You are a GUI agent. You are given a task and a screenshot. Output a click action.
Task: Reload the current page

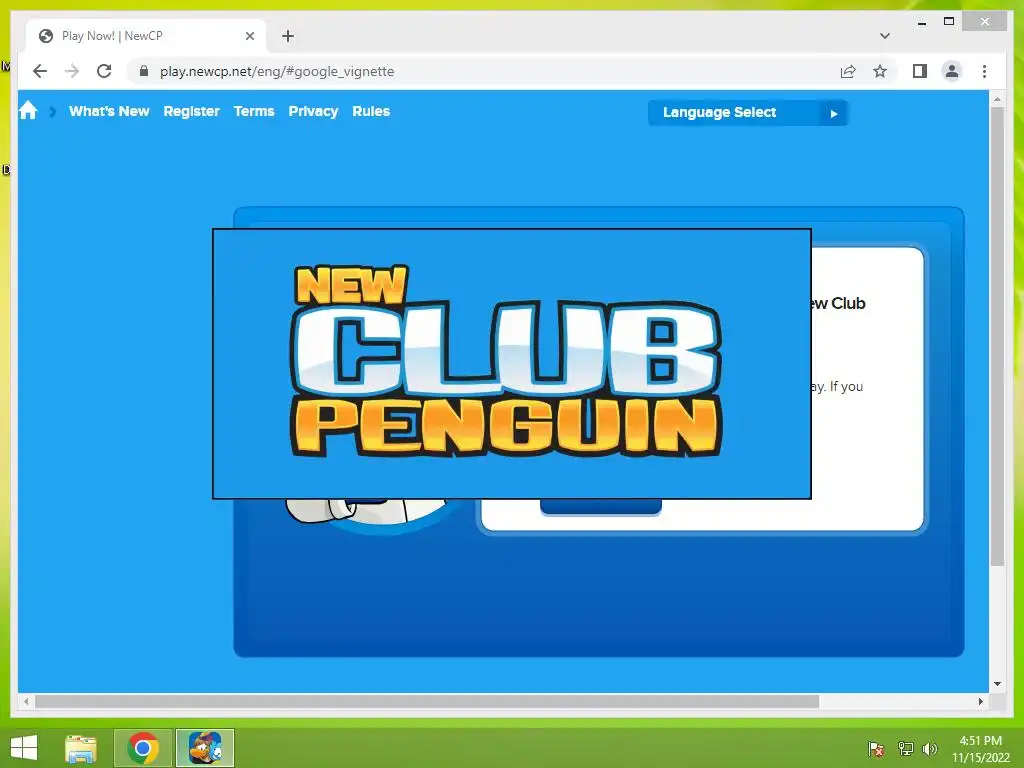tap(104, 71)
